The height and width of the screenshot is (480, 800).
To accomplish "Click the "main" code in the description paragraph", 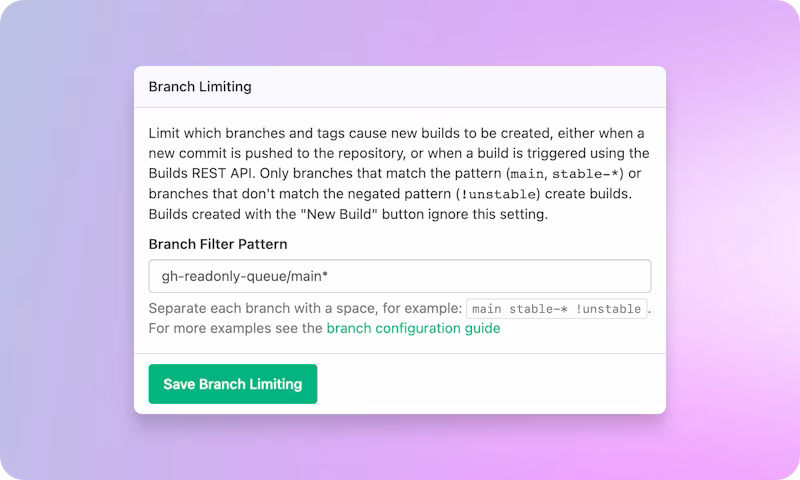I will coord(526,172).
